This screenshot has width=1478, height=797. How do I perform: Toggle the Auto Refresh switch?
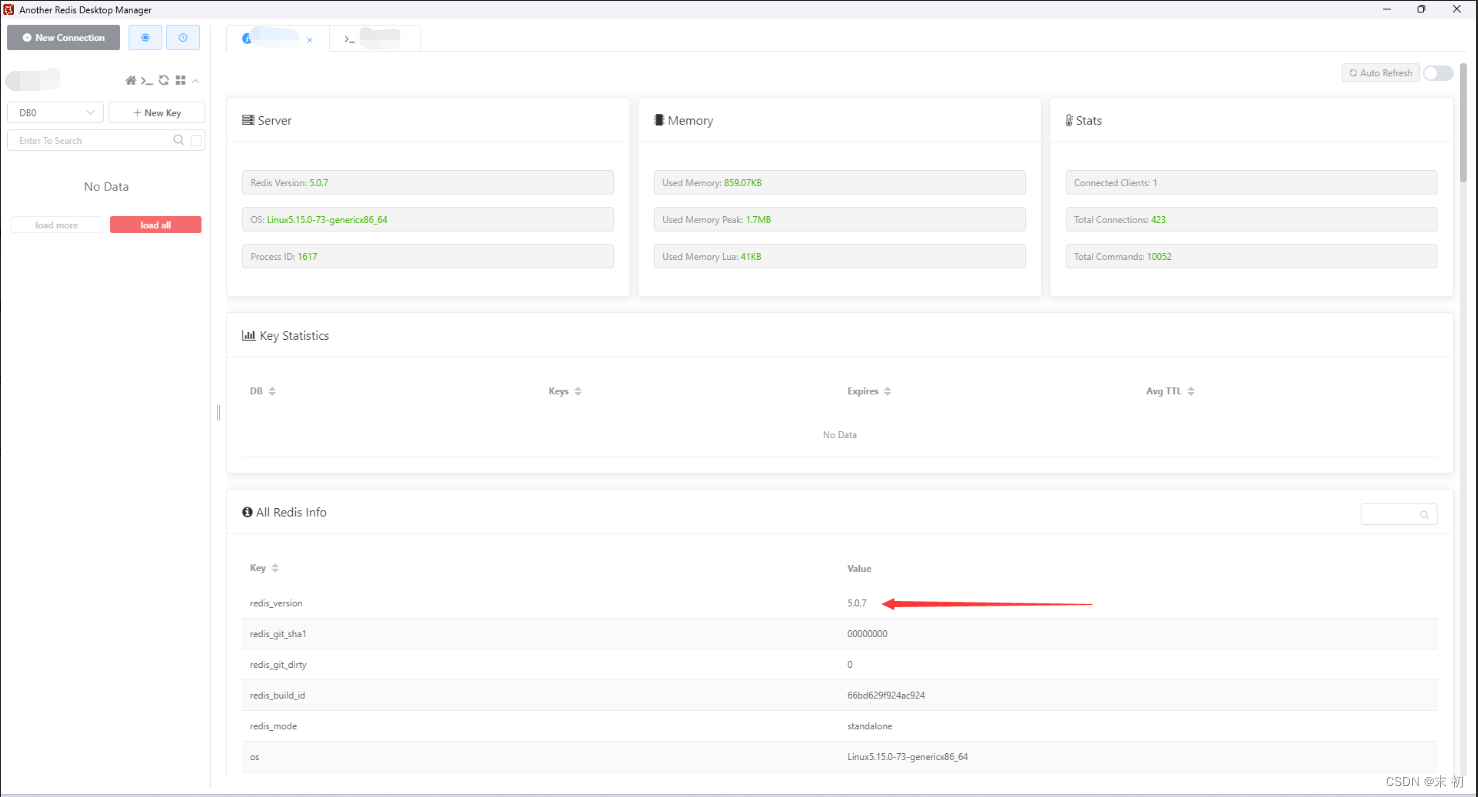tap(1438, 73)
